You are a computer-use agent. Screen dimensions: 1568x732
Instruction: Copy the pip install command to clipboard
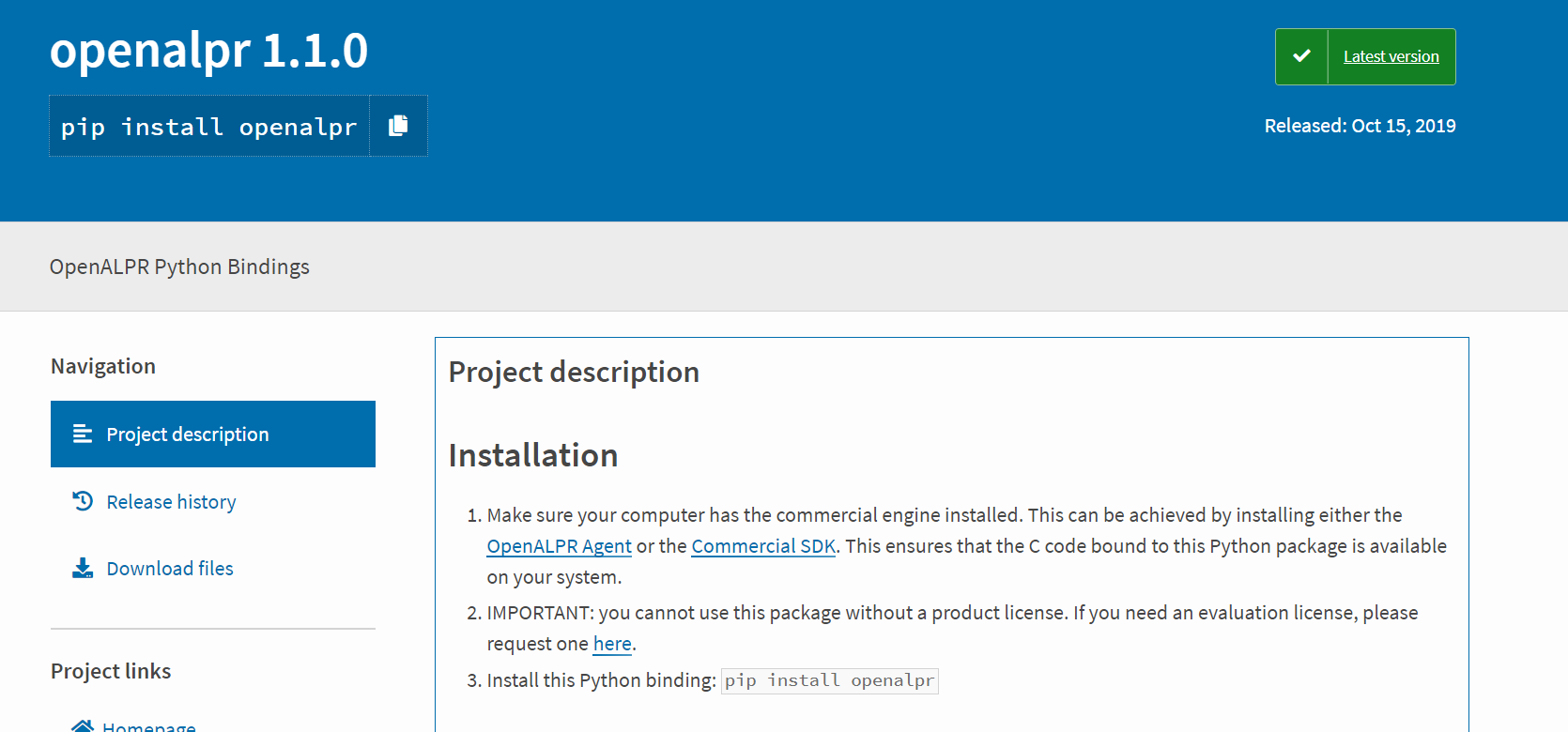pos(398,126)
